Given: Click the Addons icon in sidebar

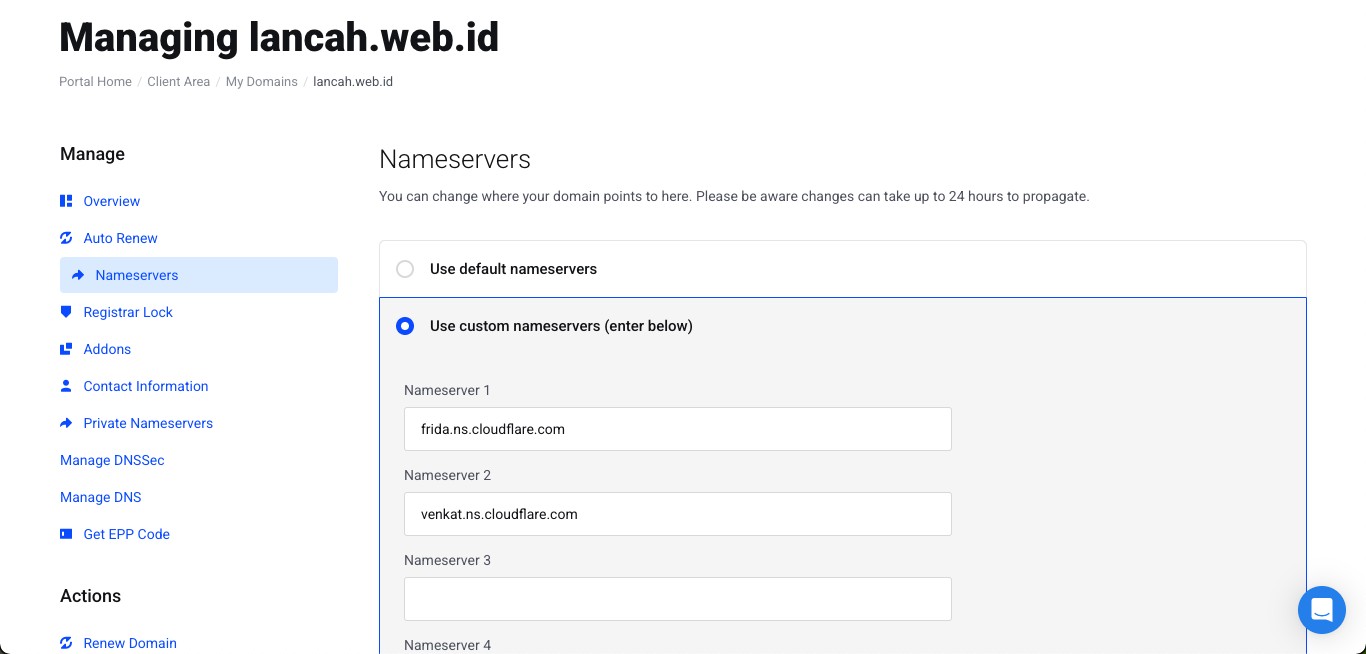Looking at the screenshot, I should point(66,349).
